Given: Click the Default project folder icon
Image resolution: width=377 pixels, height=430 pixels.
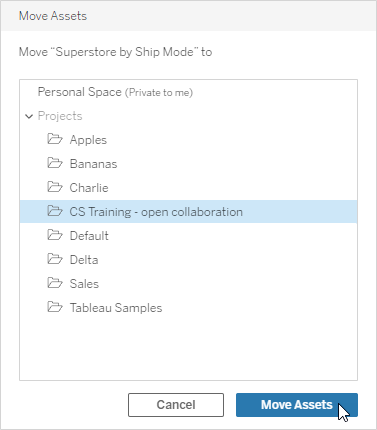Looking at the screenshot, I should pyautogui.click(x=55, y=235).
